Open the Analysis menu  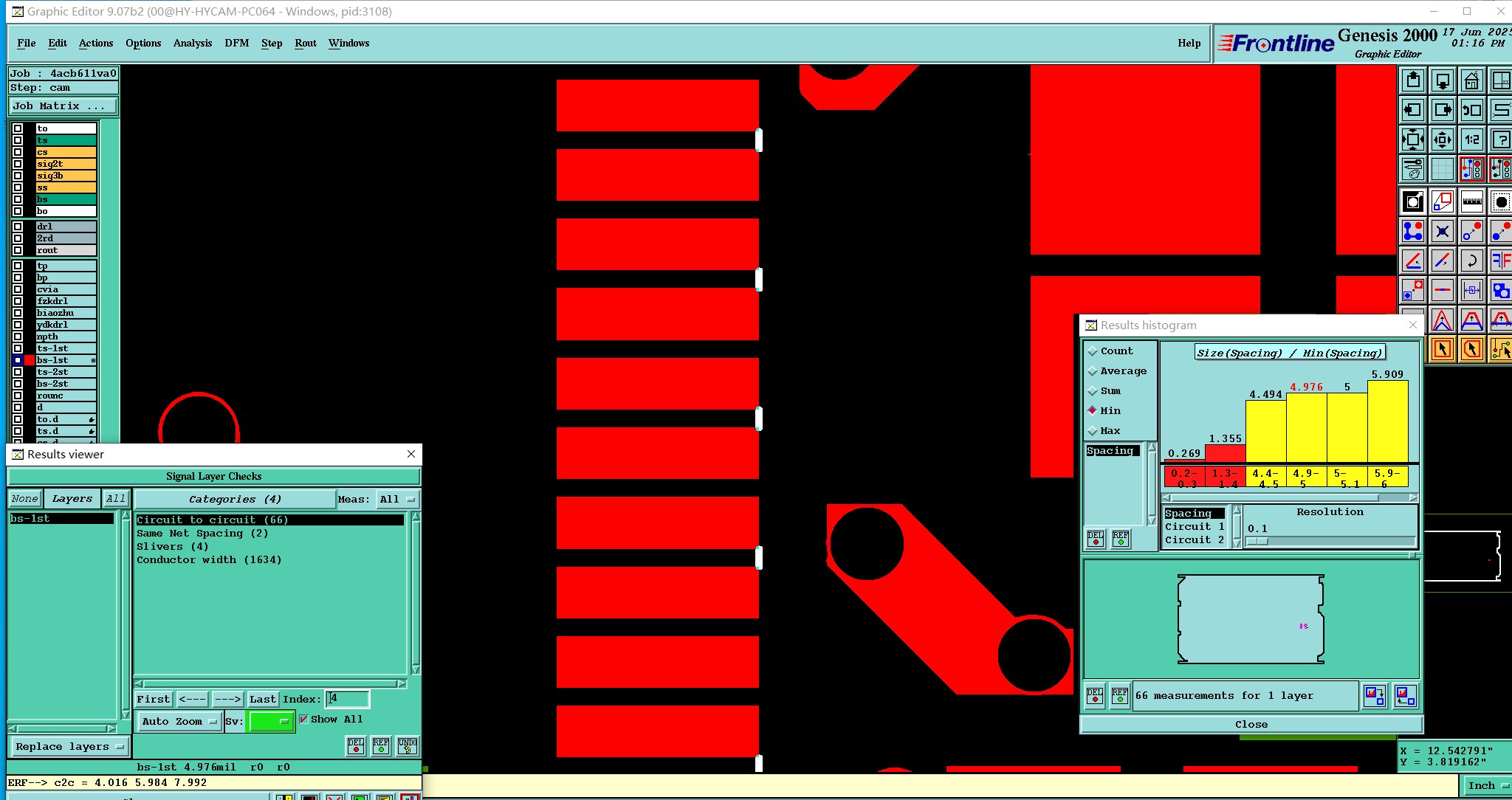[193, 43]
